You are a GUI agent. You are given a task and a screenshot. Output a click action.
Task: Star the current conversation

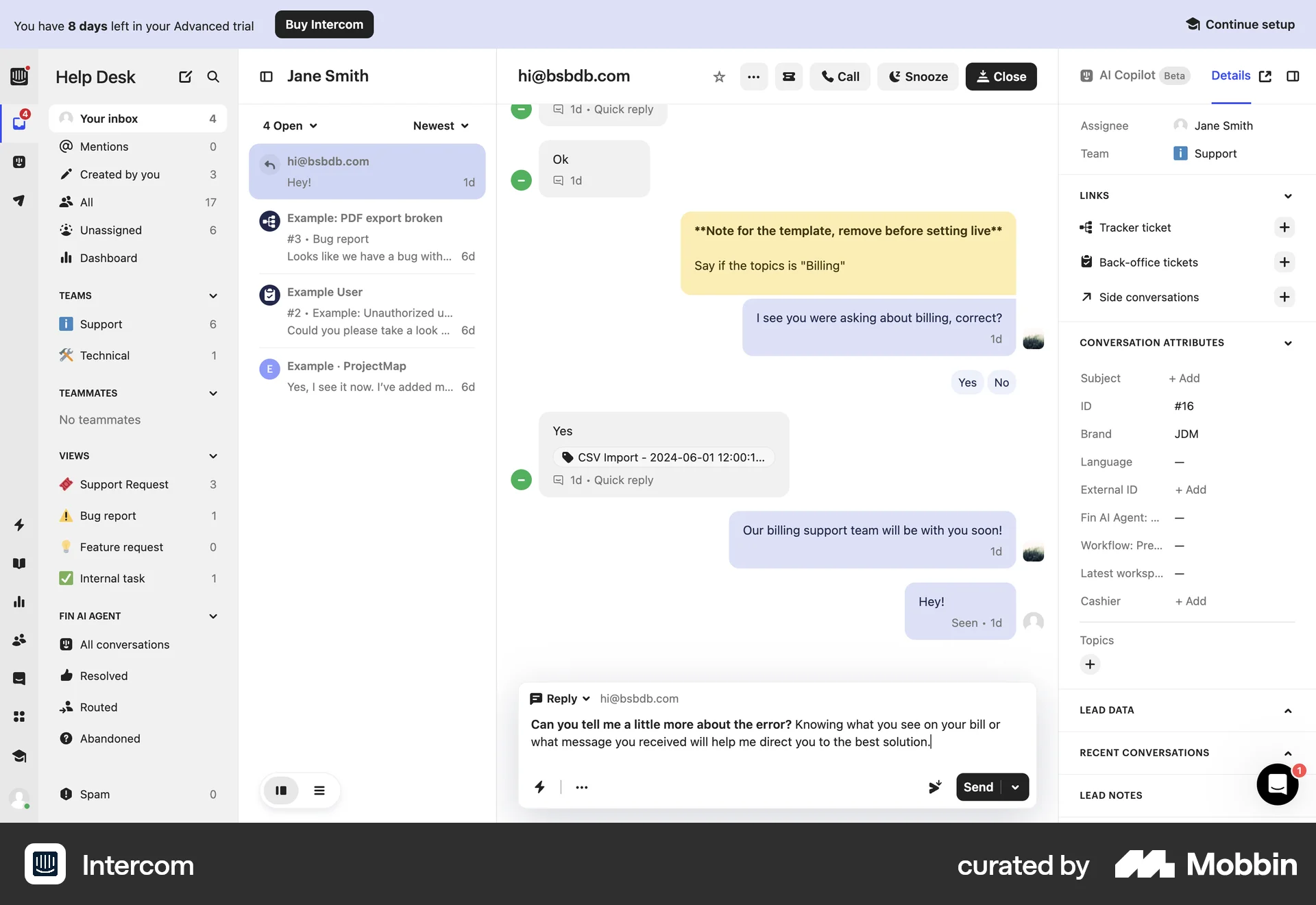coord(719,77)
